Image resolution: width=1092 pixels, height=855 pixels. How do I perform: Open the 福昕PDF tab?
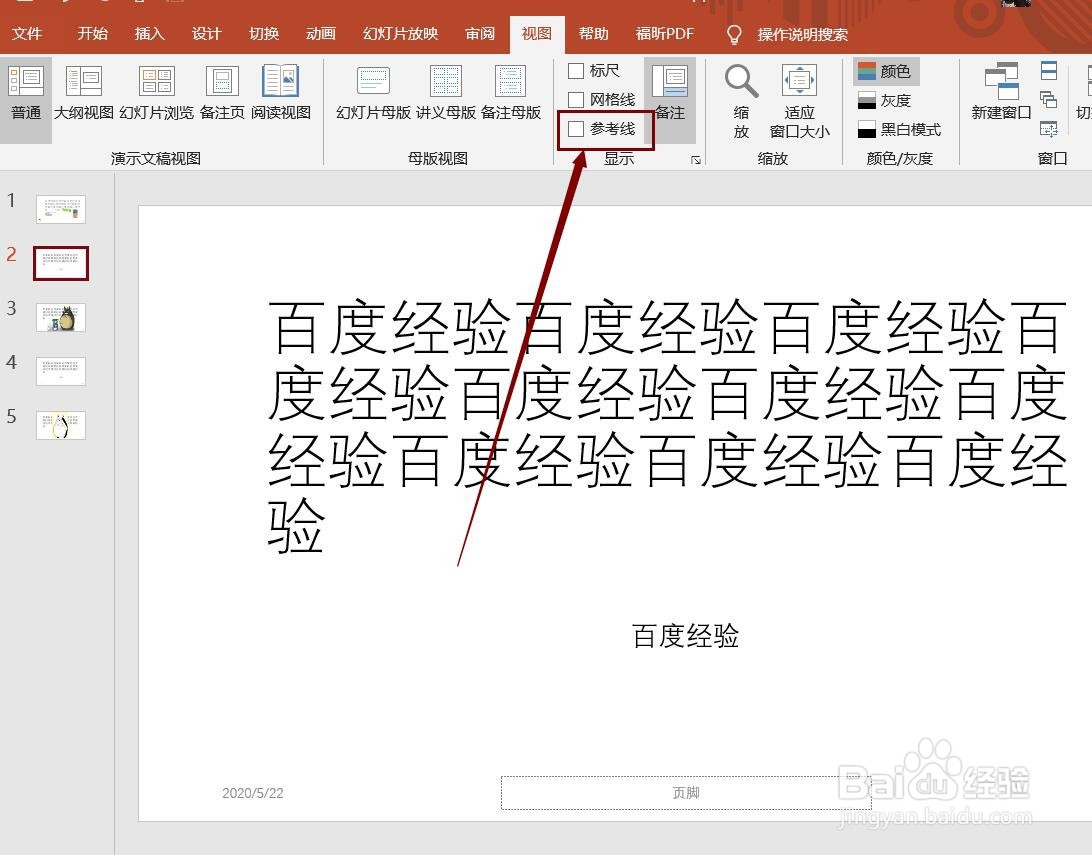pyautogui.click(x=665, y=33)
